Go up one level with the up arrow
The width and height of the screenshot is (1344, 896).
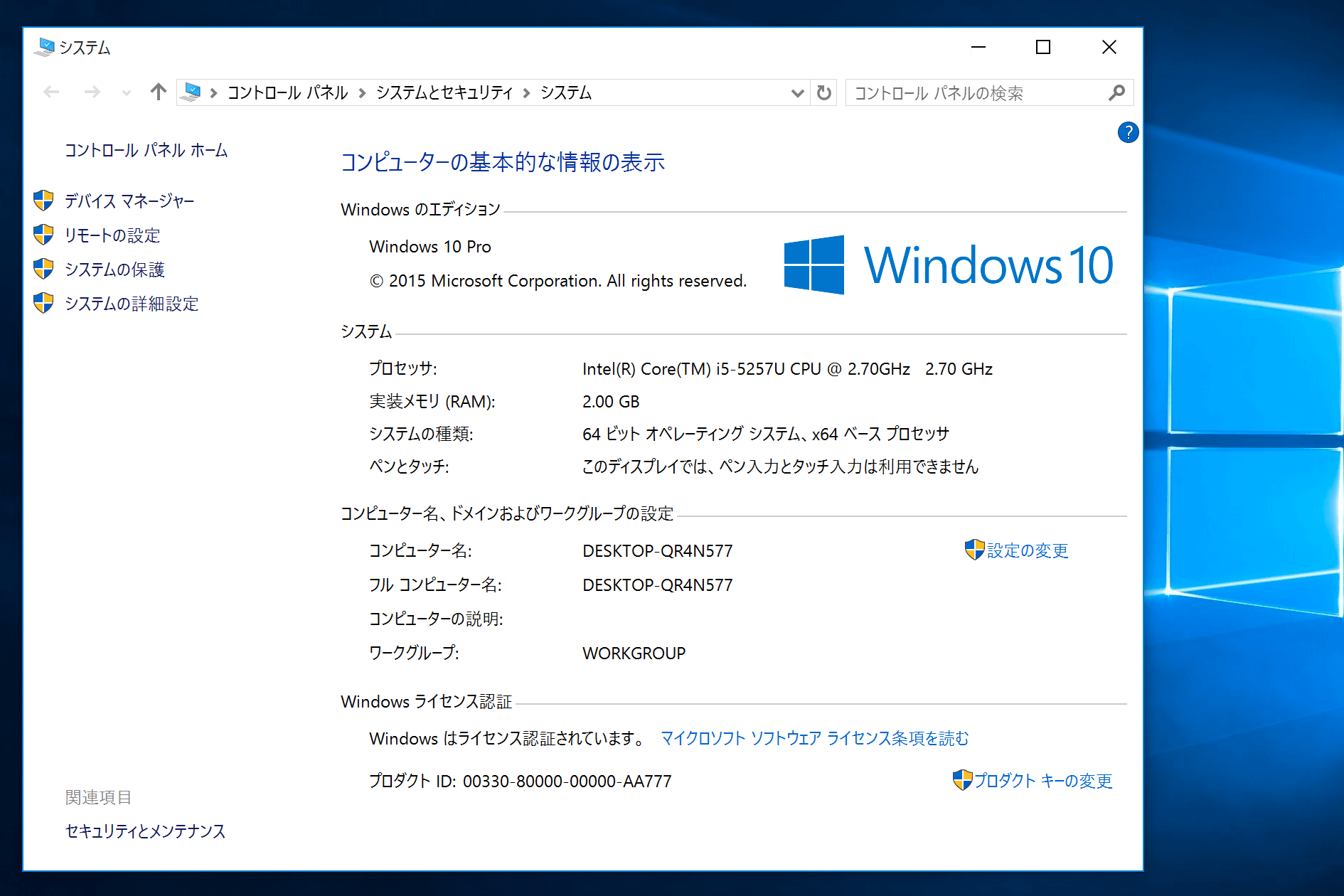(159, 92)
